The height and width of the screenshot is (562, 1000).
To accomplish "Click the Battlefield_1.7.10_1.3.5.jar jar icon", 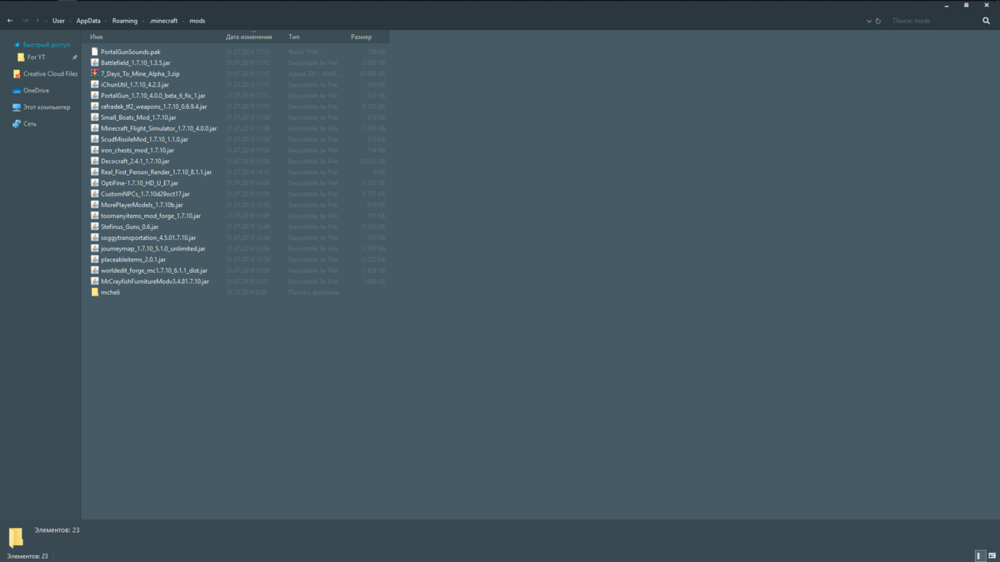I will tap(94, 63).
